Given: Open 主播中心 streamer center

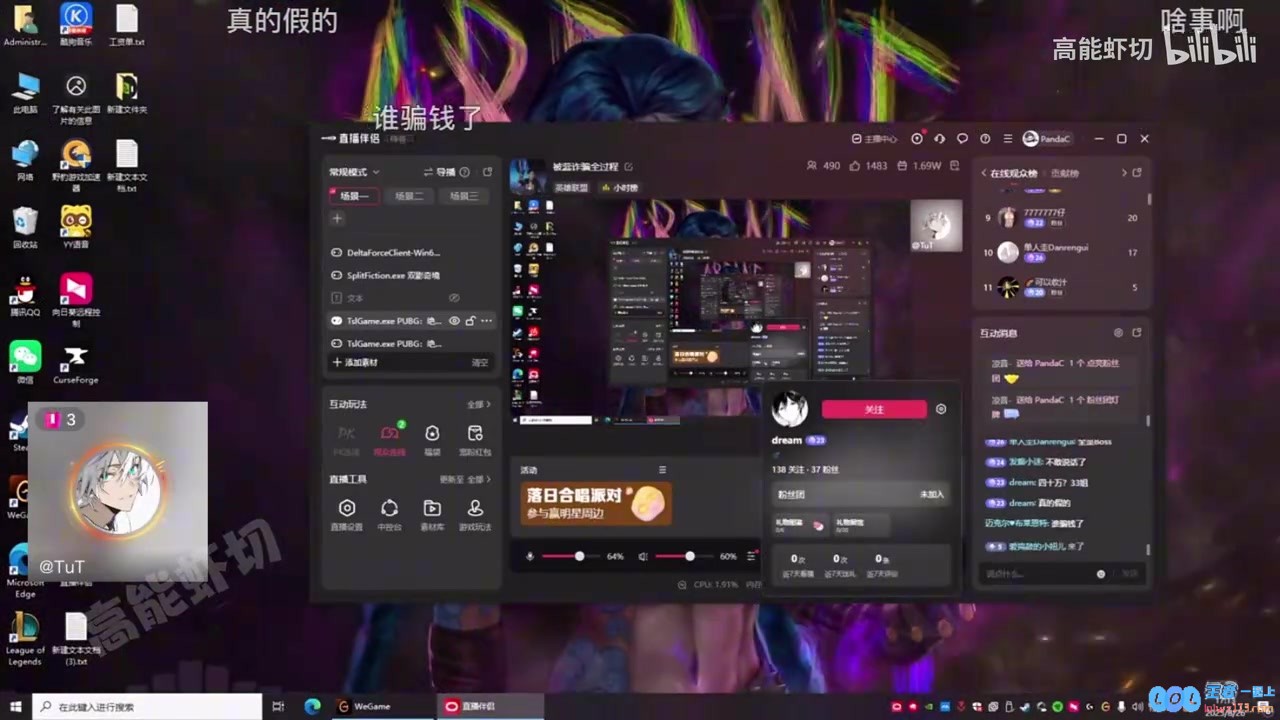Looking at the screenshot, I should point(874,139).
